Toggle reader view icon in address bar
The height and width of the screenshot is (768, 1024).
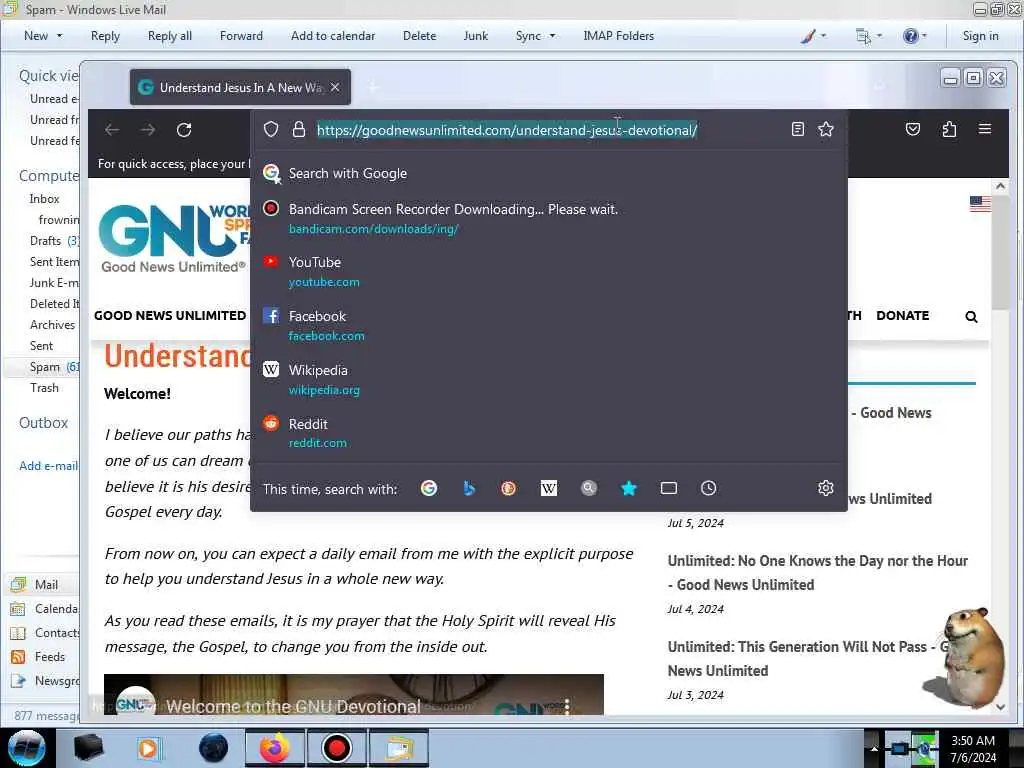[797, 129]
